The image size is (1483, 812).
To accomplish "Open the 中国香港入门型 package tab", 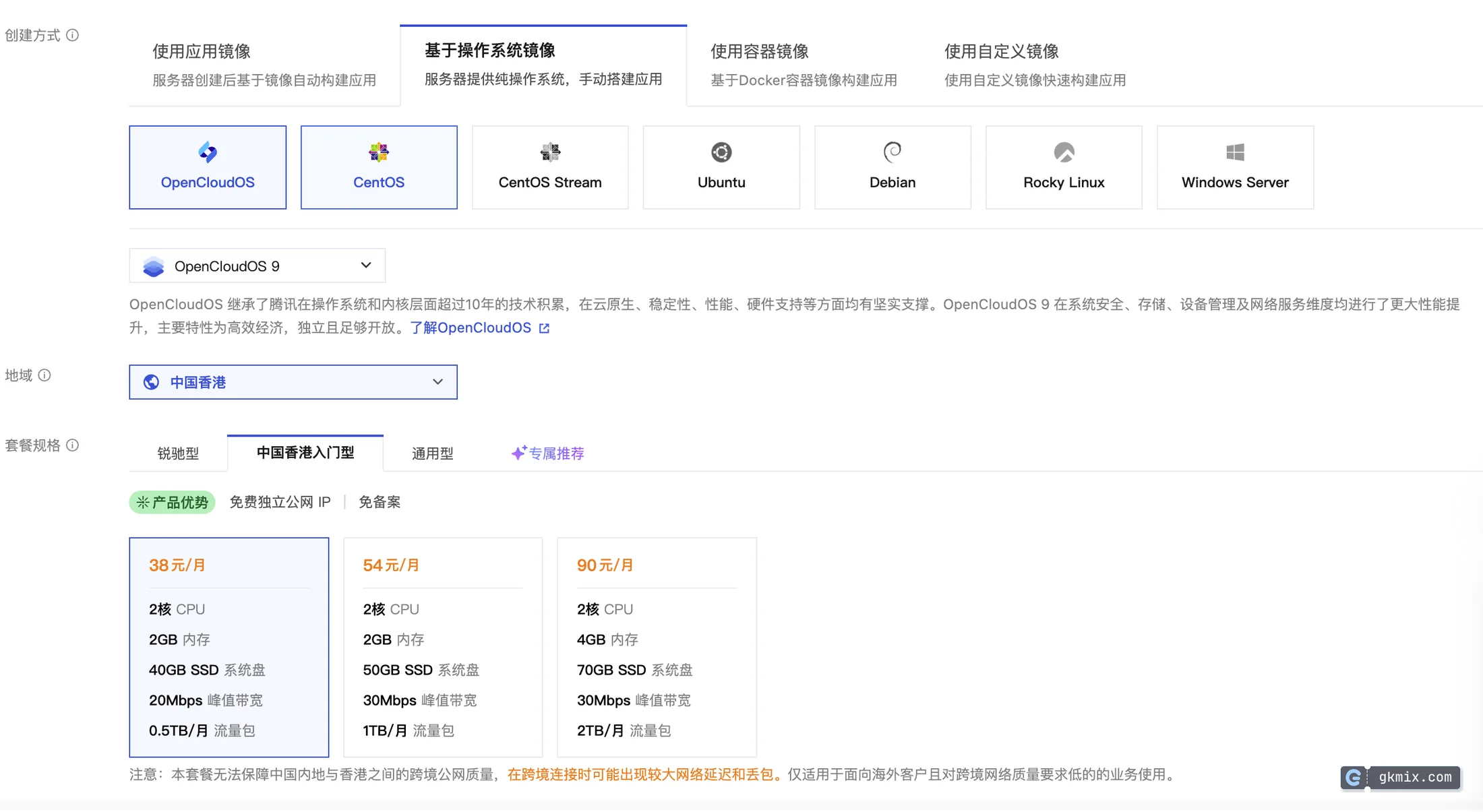I will pos(305,453).
